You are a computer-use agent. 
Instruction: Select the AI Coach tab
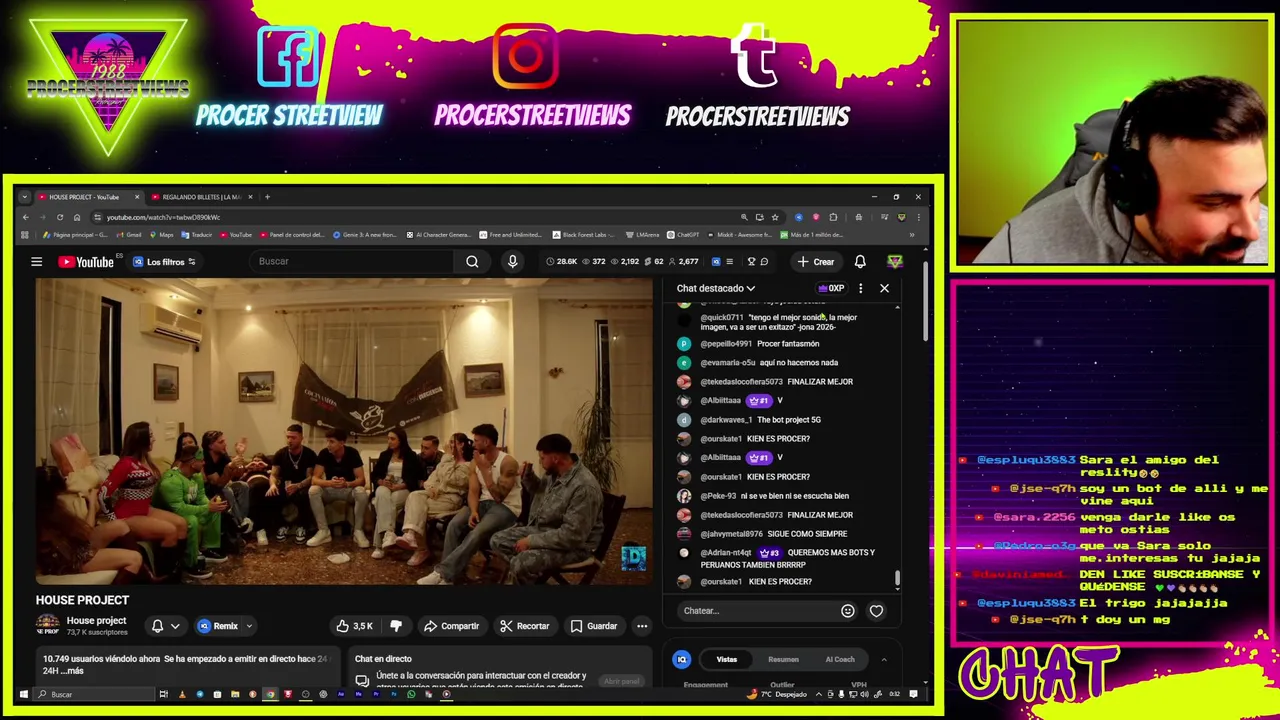(840, 659)
